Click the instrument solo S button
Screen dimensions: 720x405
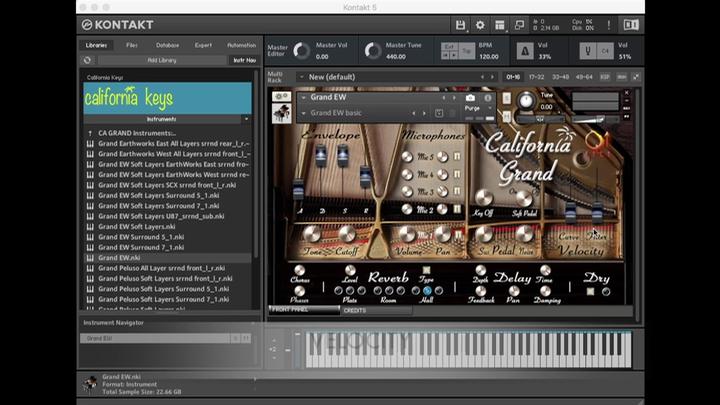(x=506, y=98)
